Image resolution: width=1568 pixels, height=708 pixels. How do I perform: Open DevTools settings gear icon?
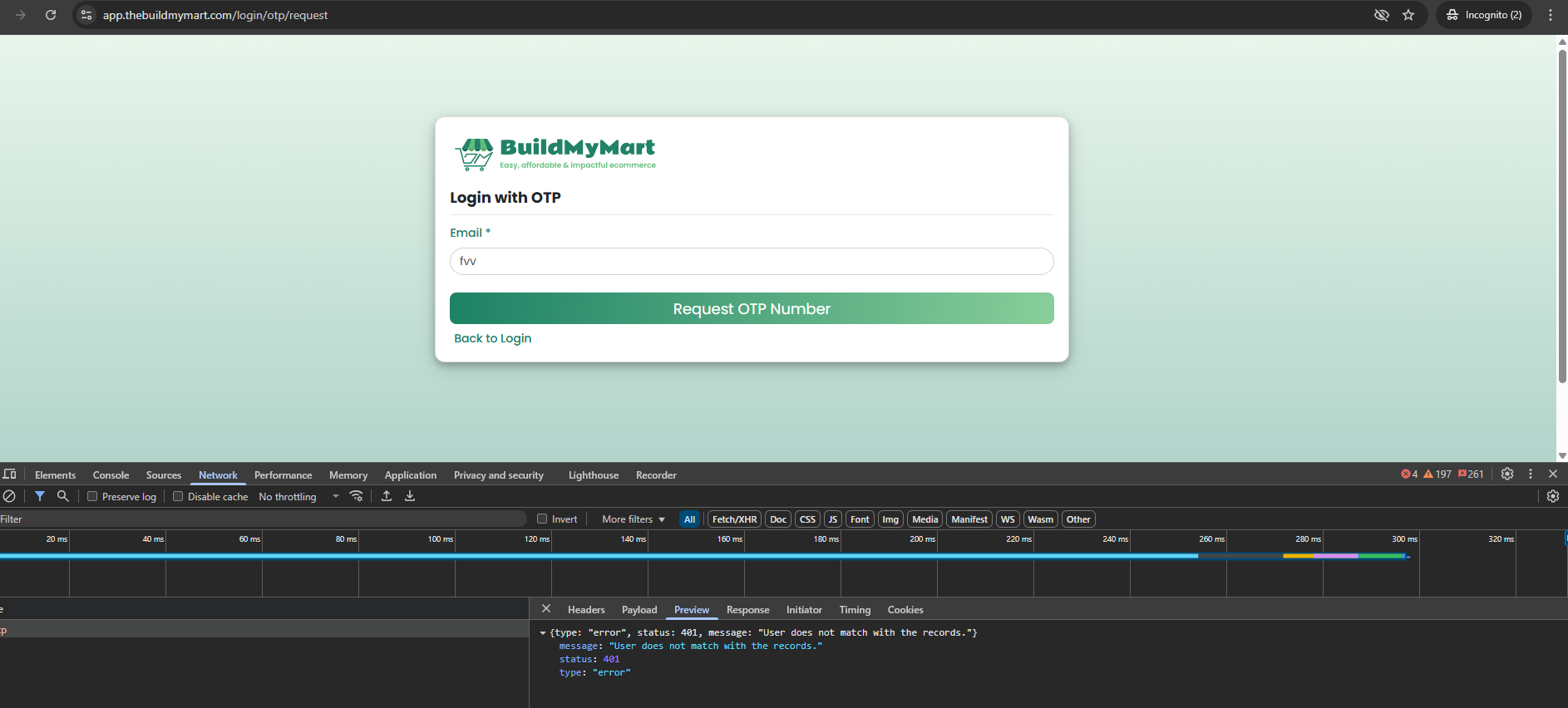pos(1507,474)
